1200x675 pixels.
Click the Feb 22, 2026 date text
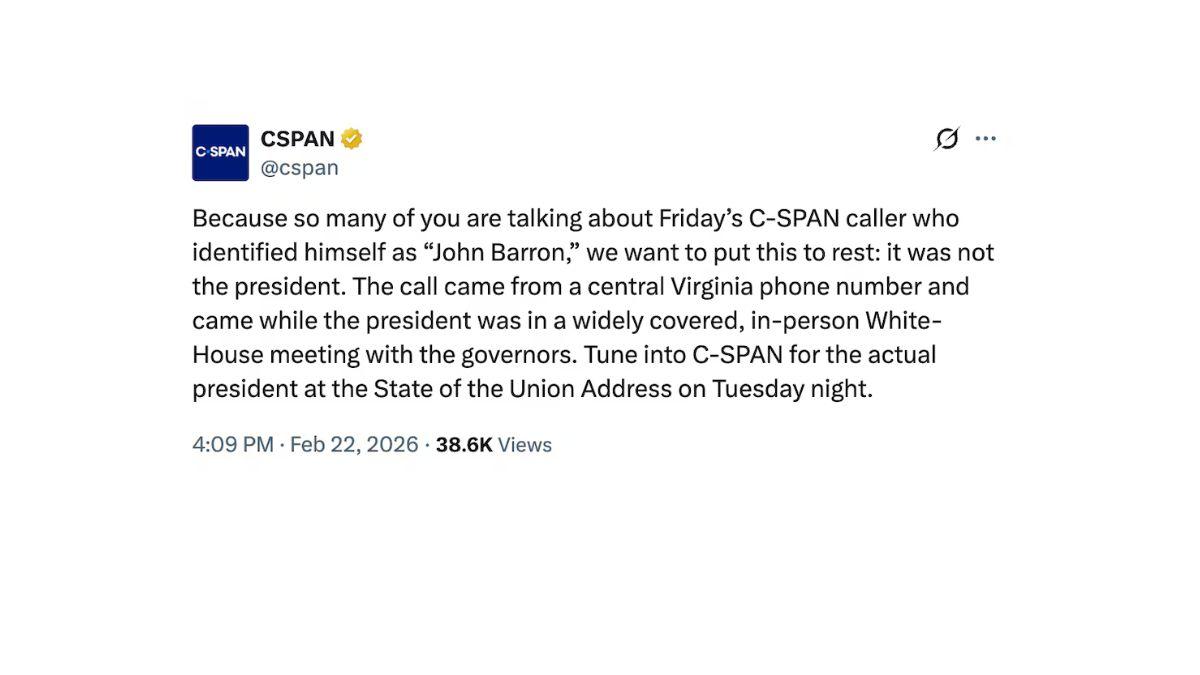coord(354,444)
